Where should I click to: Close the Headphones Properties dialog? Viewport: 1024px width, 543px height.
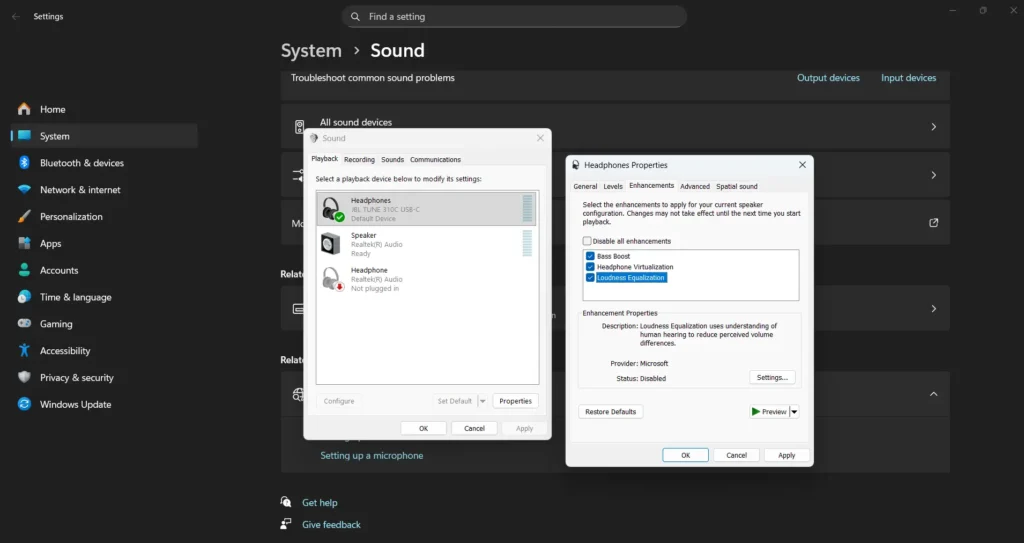(802, 165)
